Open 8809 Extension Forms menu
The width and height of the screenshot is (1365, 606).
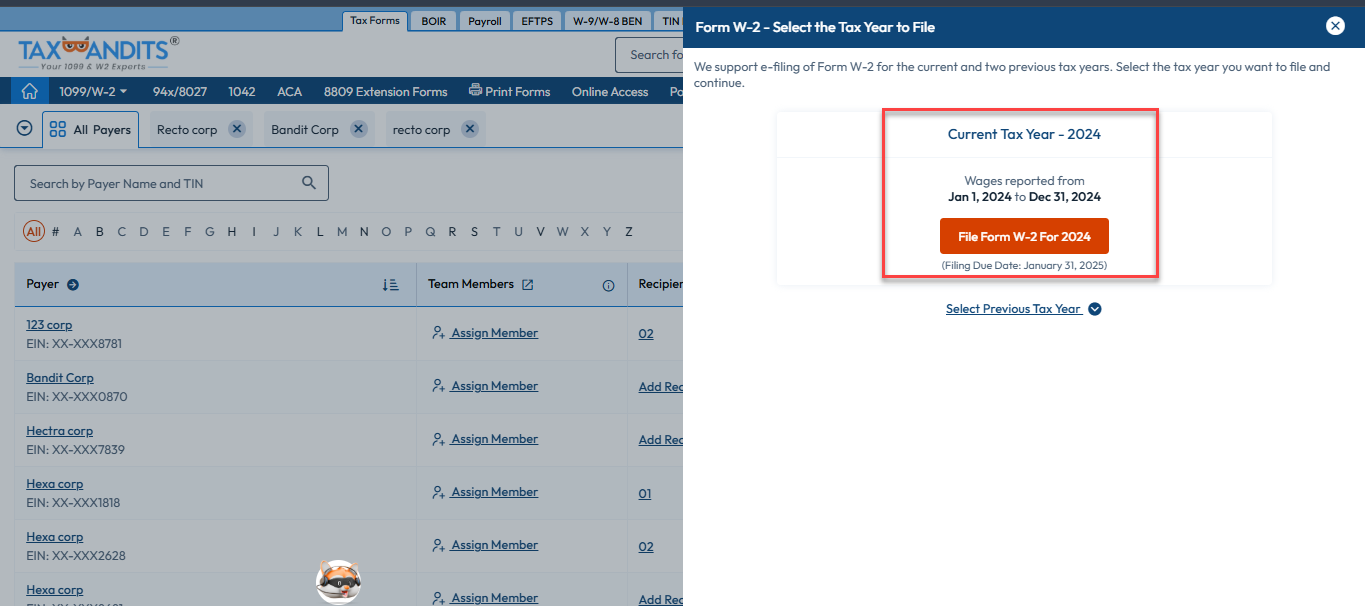click(385, 91)
